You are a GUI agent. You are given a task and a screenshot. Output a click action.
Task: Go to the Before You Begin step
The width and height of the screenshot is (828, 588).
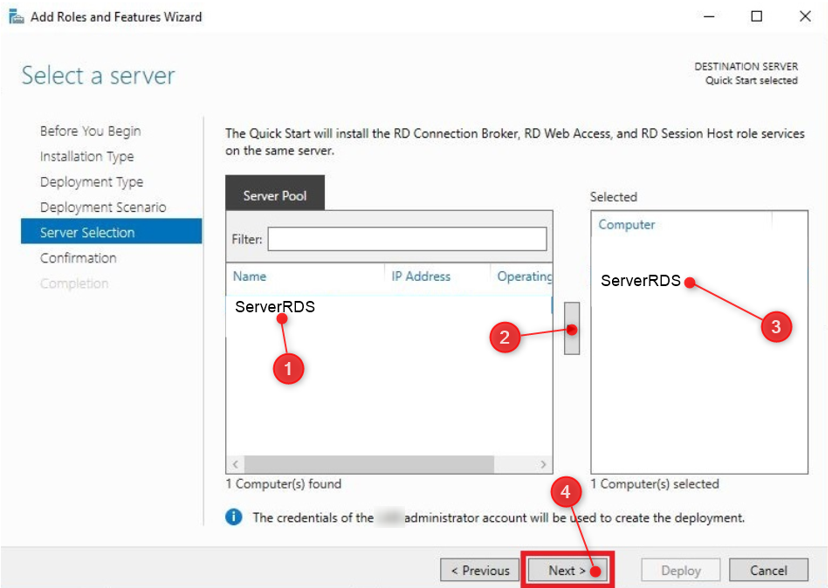pyautogui.click(x=90, y=131)
